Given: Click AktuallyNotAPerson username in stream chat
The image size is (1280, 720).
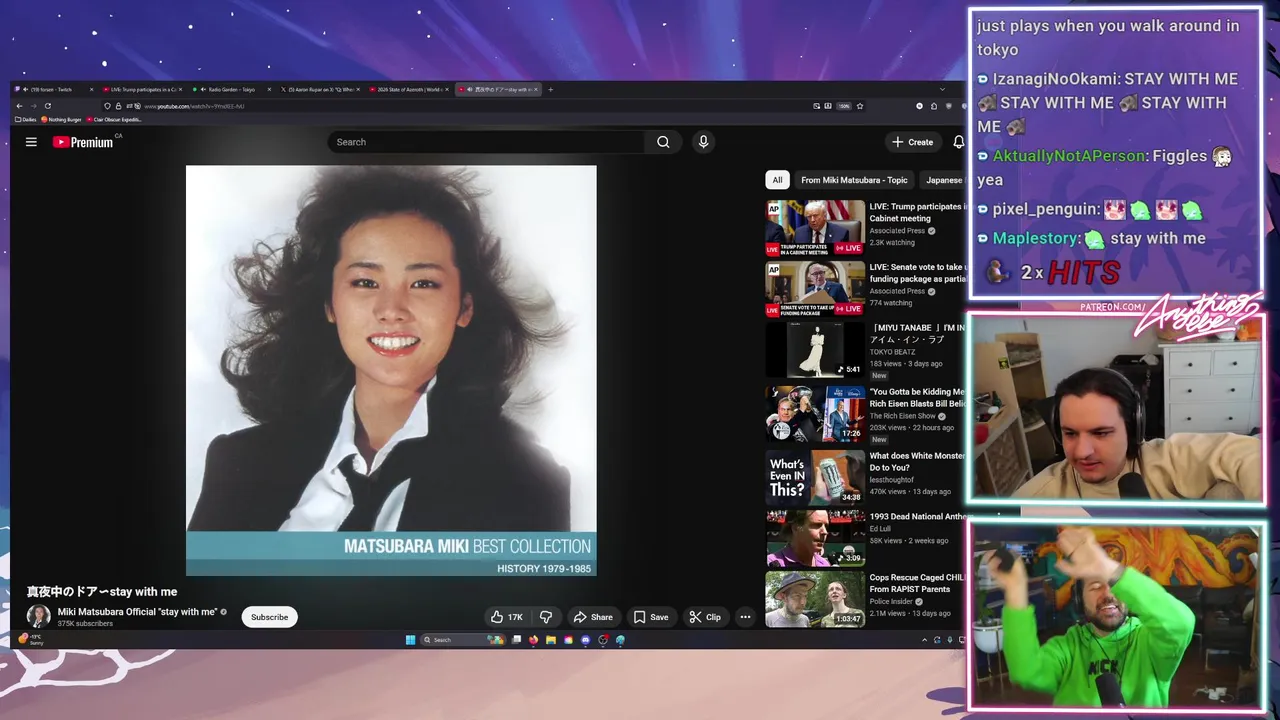Looking at the screenshot, I should (x=1069, y=156).
